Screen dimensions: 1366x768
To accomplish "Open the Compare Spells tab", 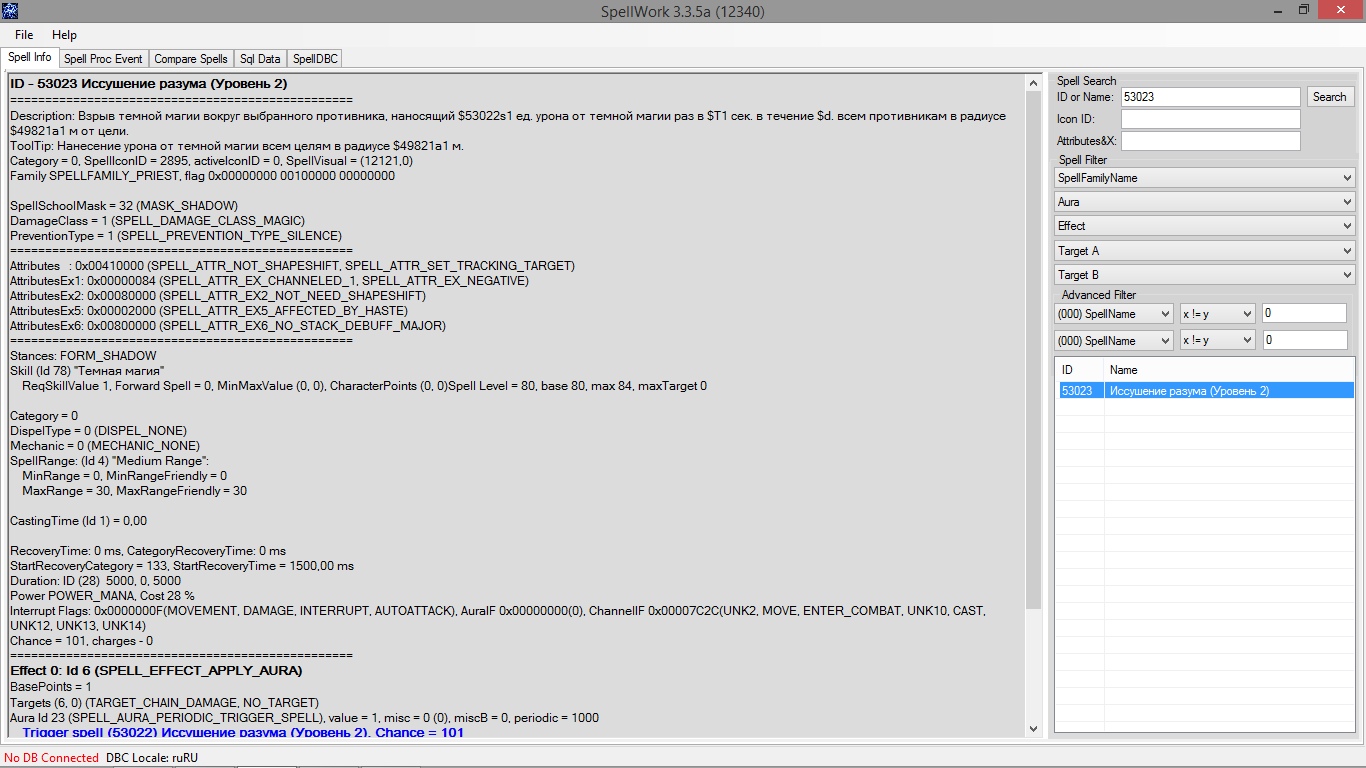I will pos(190,59).
